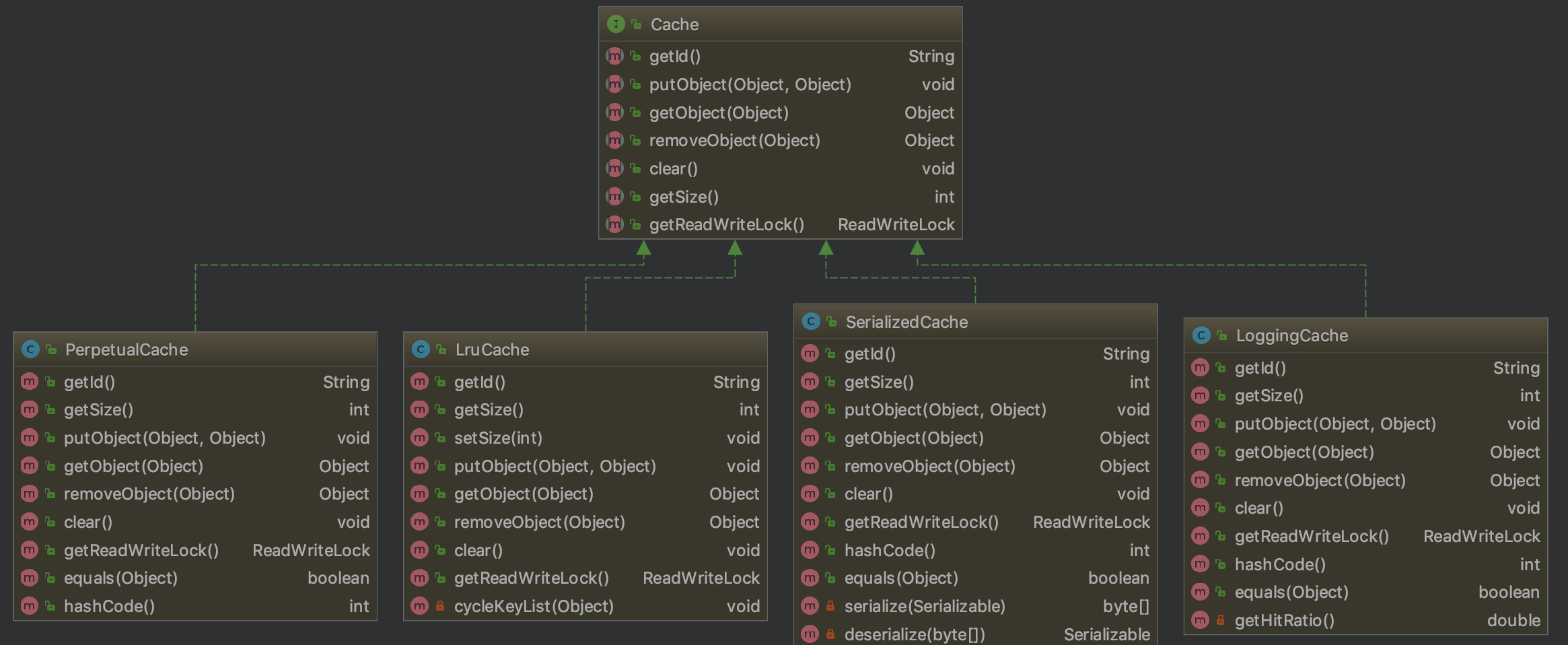Click method icon of SerializedCache hashCode()
The height and width of the screenshot is (645, 1568).
(810, 550)
